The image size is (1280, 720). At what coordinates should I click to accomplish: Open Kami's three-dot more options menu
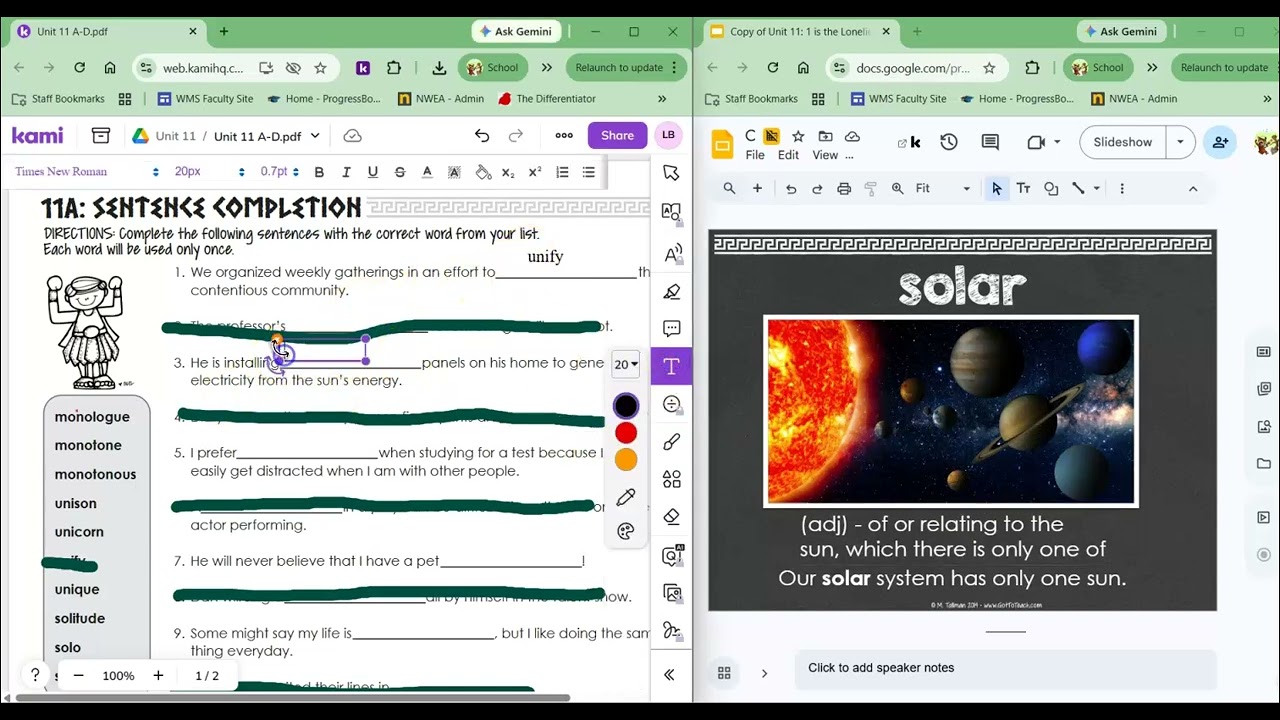[x=564, y=136]
